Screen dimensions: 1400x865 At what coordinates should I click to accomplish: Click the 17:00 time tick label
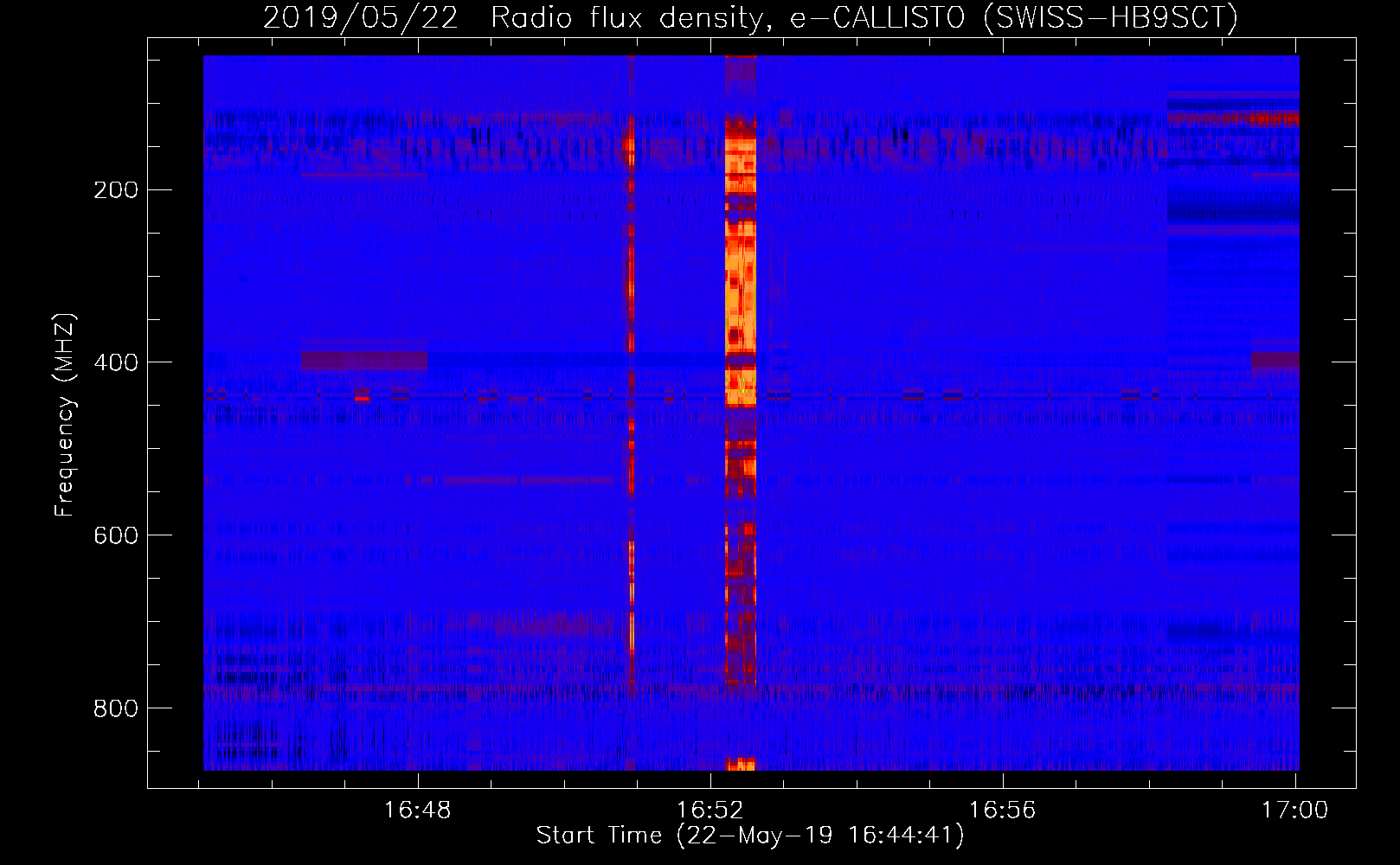click(1294, 811)
